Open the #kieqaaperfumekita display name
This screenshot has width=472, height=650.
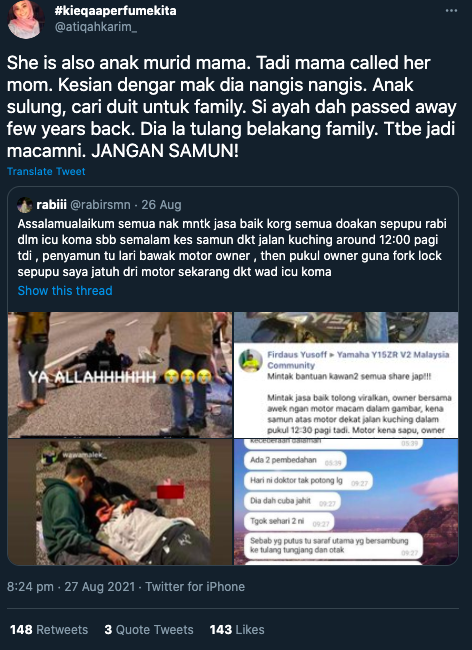point(116,10)
